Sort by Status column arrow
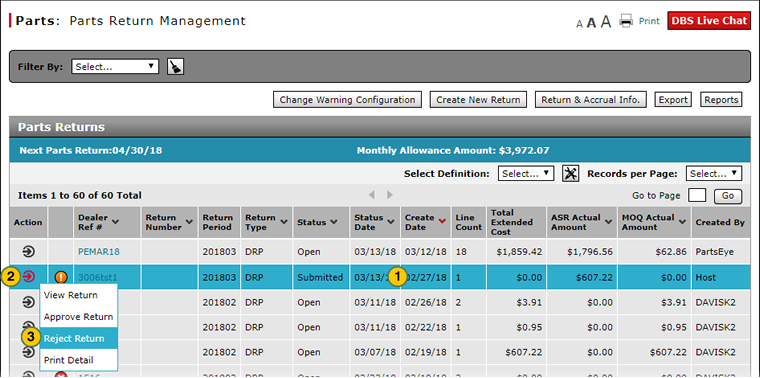The image size is (760, 378). click(334, 222)
